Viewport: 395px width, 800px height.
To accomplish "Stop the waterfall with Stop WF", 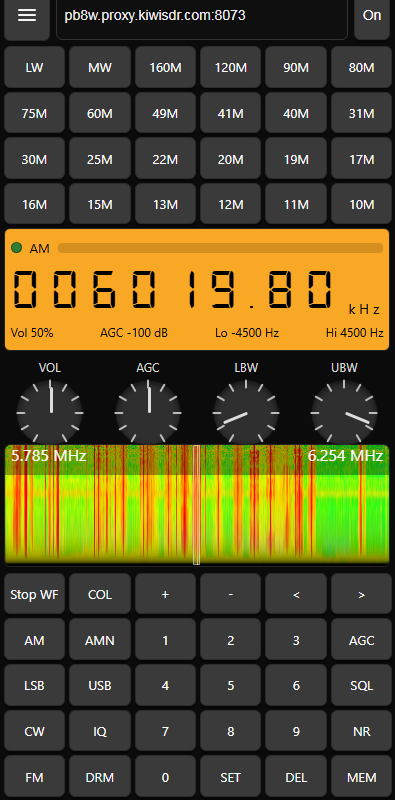I will click(34, 594).
